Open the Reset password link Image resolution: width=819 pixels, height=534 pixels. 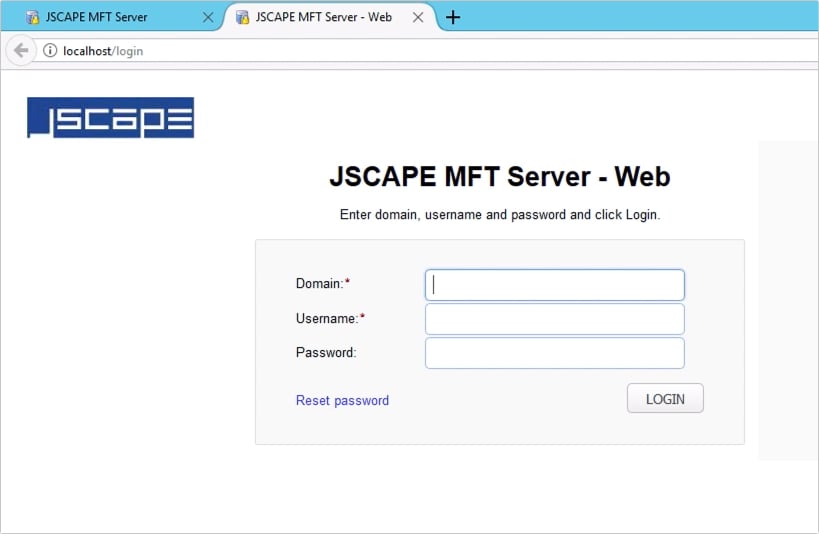342,400
